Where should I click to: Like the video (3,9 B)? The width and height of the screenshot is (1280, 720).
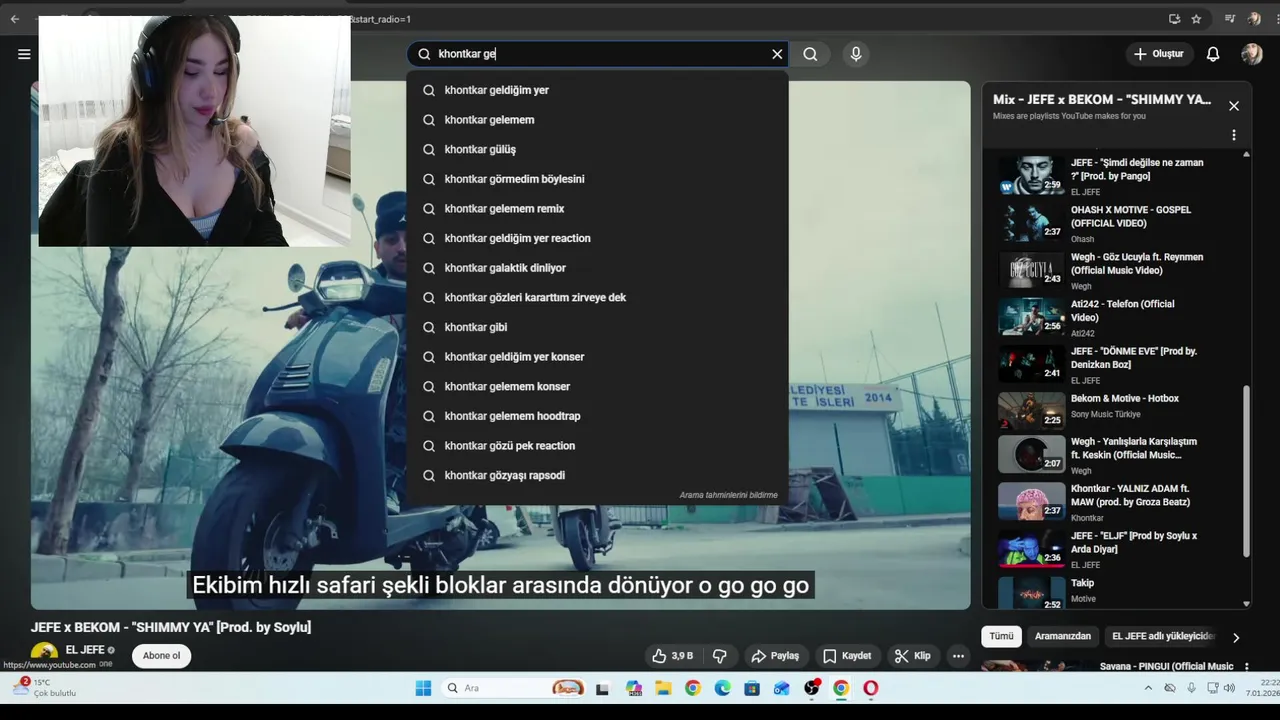[x=672, y=656]
